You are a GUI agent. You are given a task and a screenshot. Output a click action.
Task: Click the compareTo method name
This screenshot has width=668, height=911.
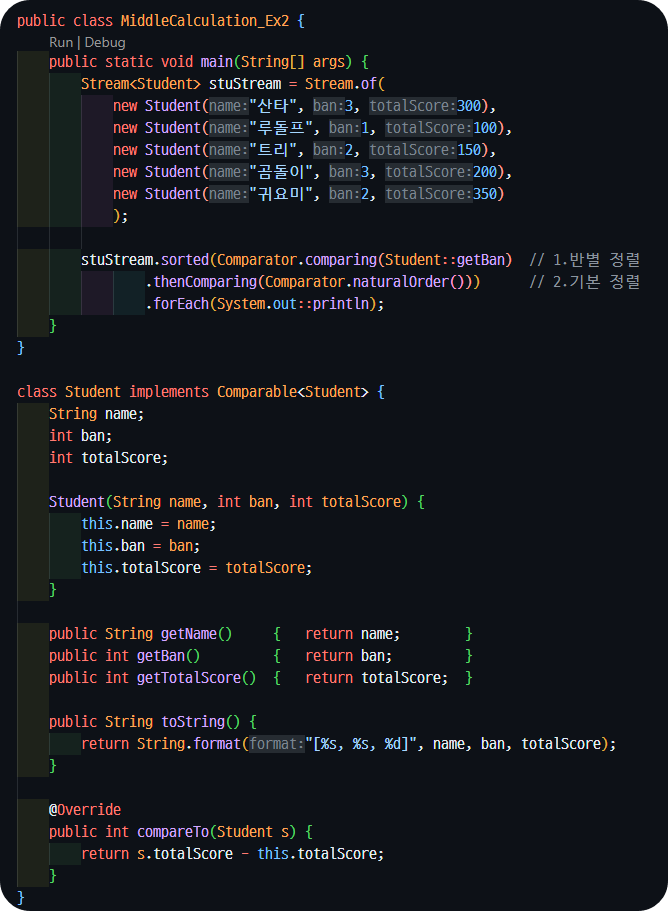click(x=173, y=832)
